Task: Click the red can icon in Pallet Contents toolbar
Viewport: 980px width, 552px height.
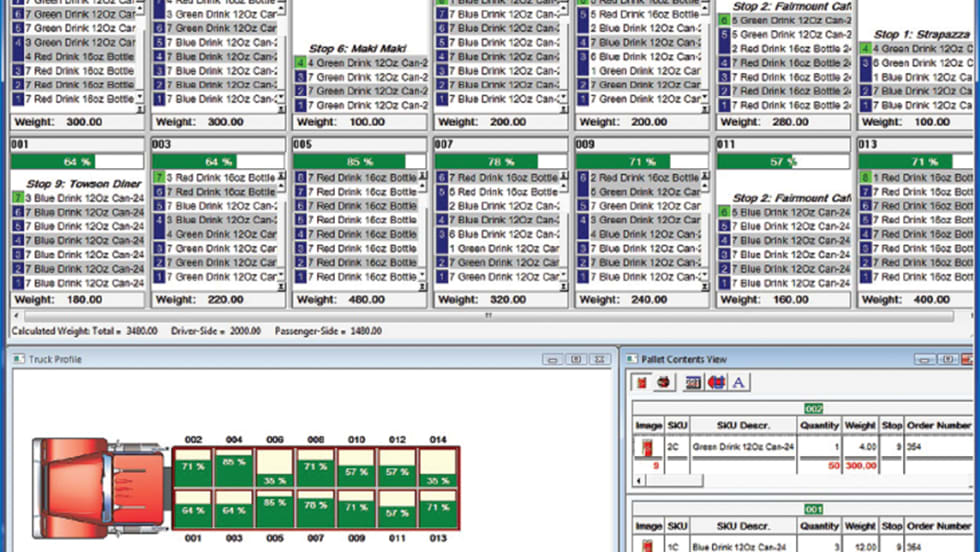Action: (644, 381)
